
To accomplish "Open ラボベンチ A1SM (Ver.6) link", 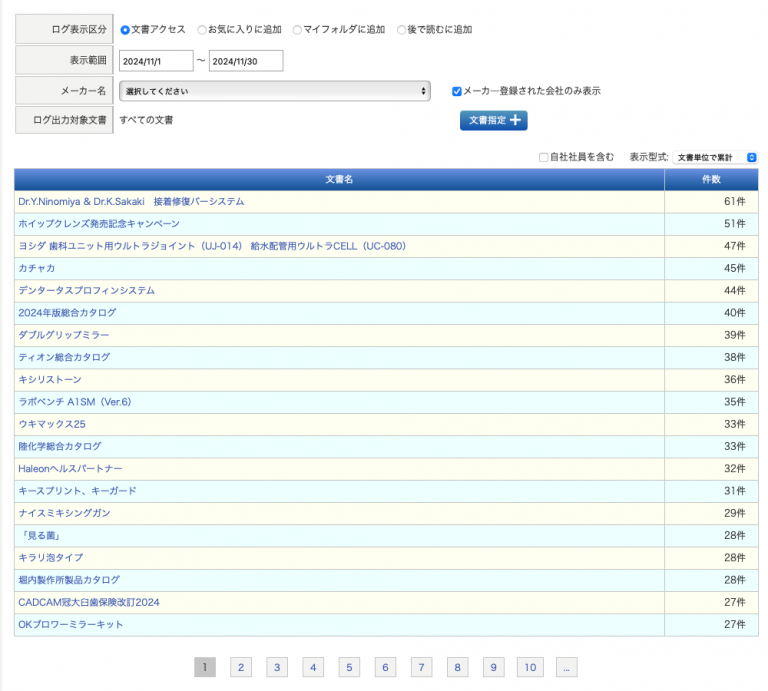I will pos(74,402).
